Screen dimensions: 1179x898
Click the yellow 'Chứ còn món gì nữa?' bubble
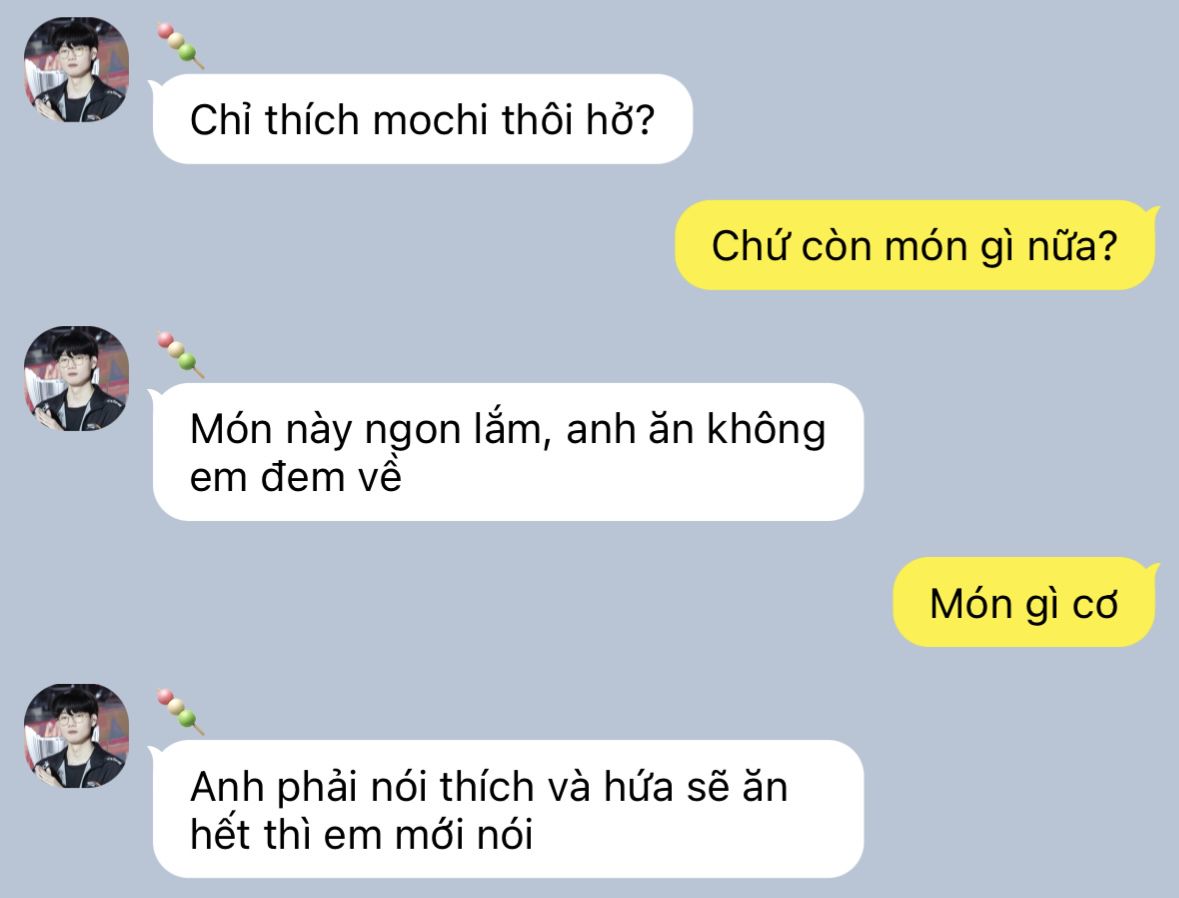914,245
